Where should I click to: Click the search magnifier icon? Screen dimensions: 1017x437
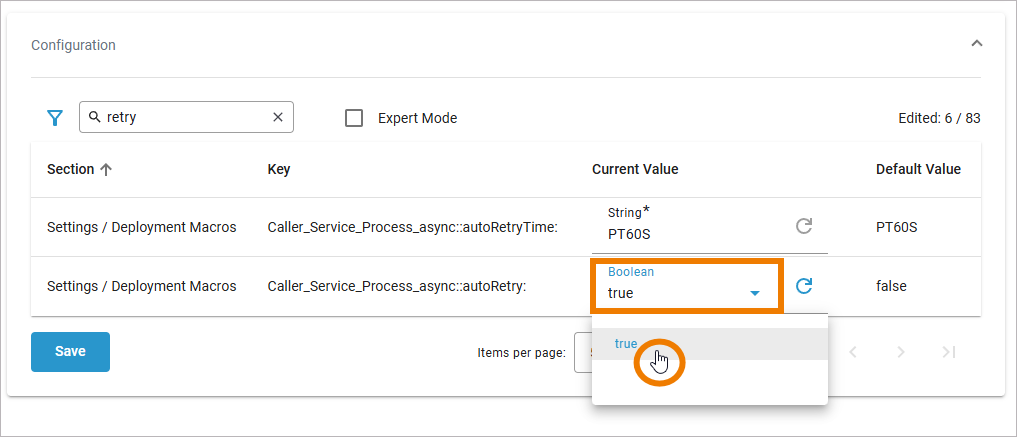(x=95, y=117)
